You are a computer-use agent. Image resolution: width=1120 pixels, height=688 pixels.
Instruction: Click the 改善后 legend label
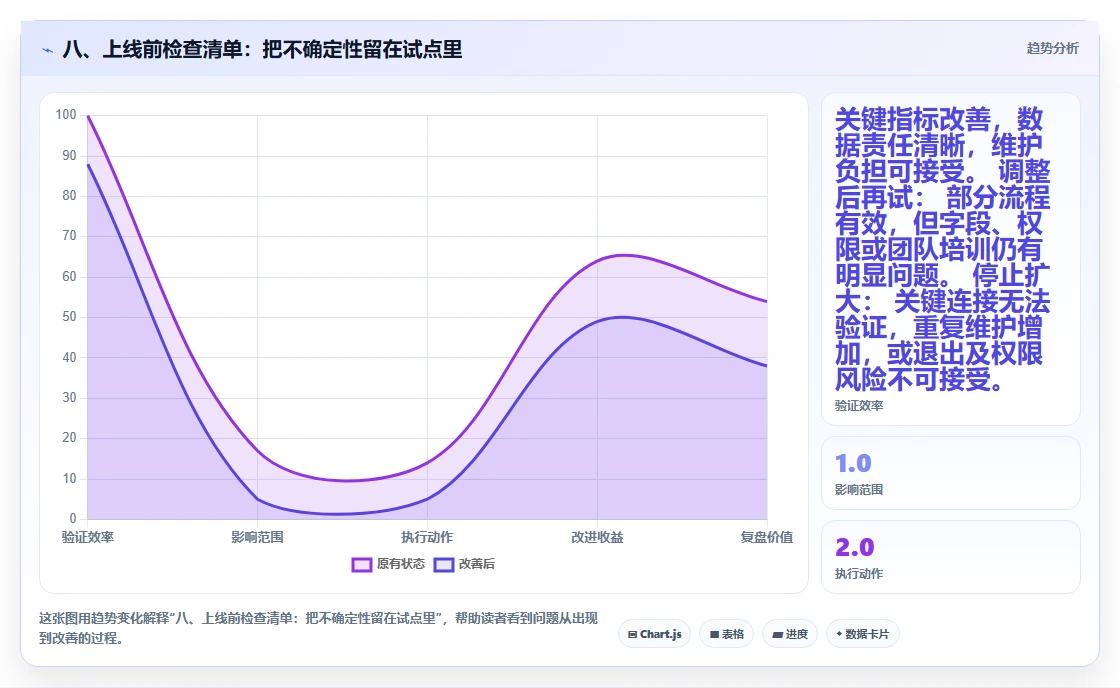(x=476, y=564)
